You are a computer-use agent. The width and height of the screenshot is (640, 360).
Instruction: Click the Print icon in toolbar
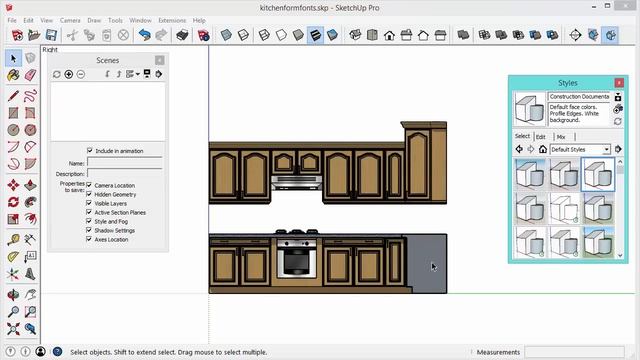point(182,35)
